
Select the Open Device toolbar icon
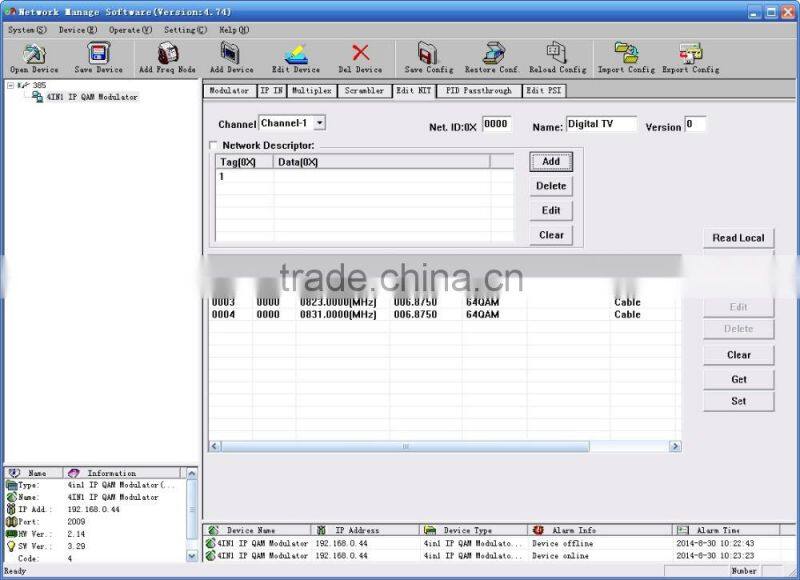coord(32,55)
